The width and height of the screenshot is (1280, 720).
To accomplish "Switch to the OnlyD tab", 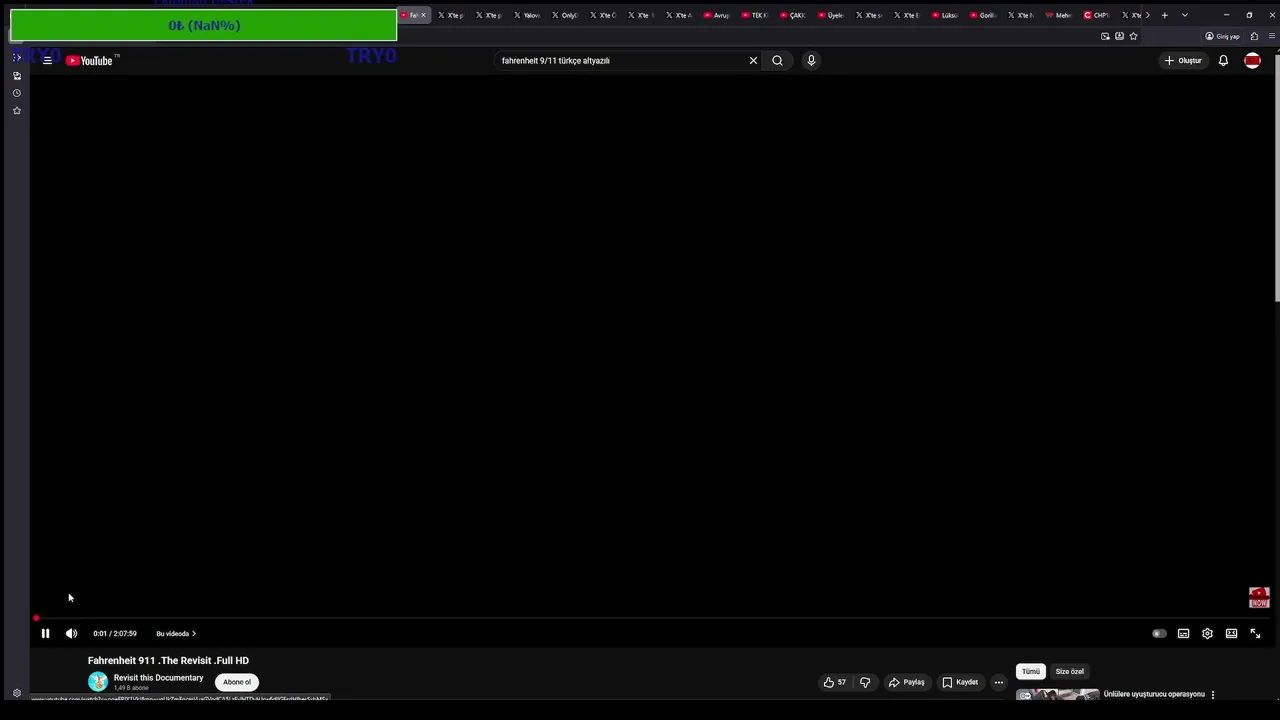I will click(x=565, y=15).
